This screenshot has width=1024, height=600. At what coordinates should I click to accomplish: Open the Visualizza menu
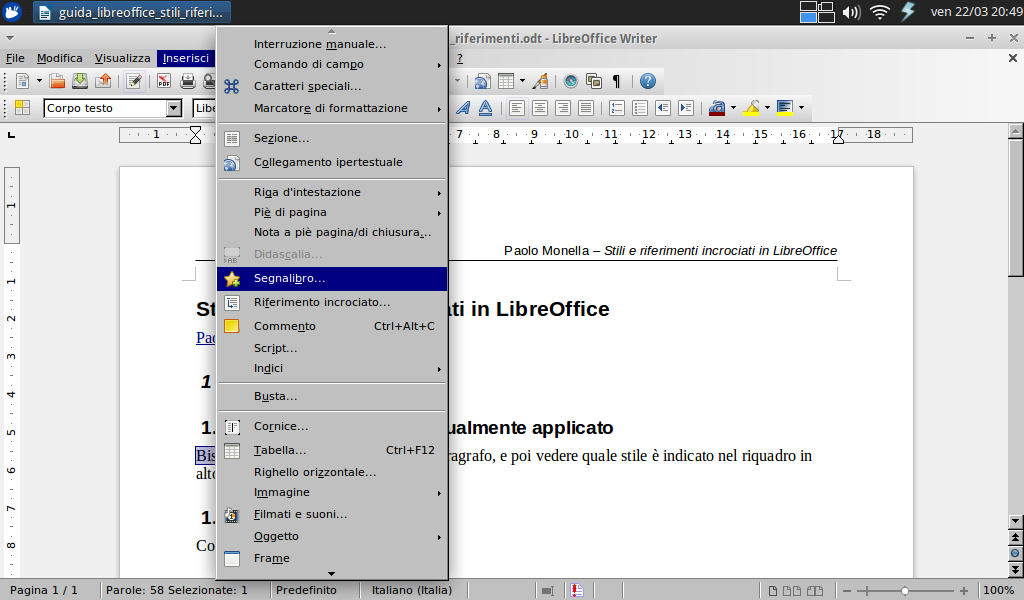pyautogui.click(x=122, y=58)
